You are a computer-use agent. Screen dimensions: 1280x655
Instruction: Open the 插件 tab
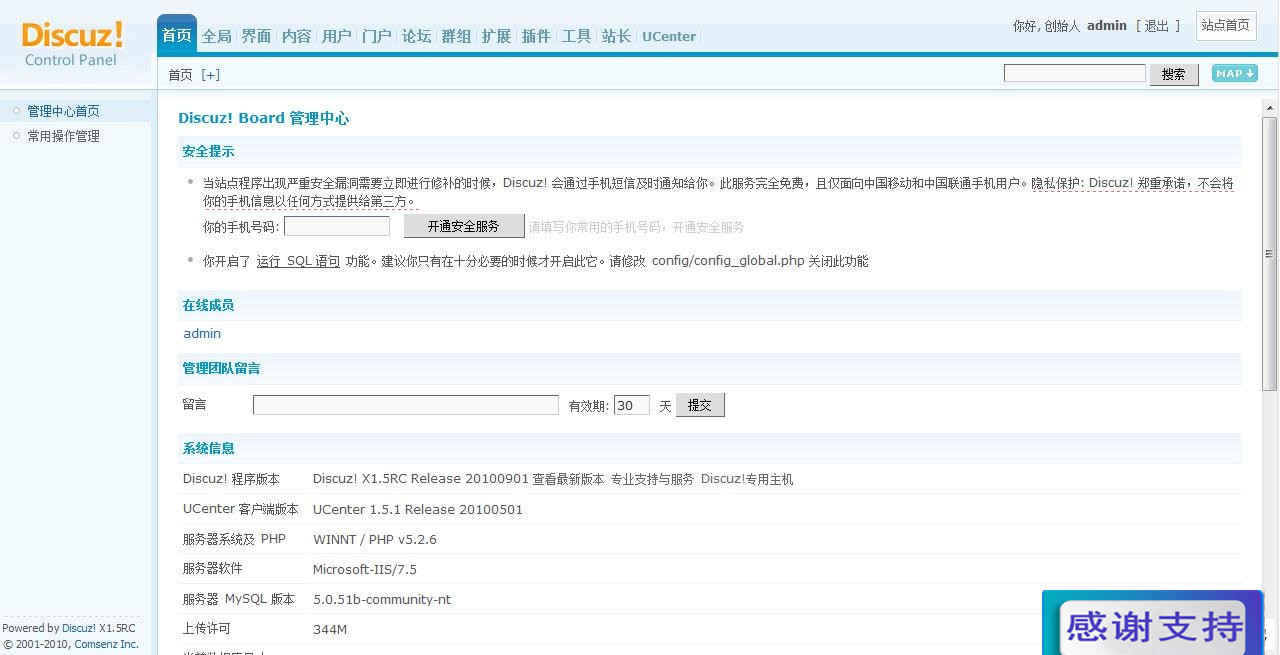(537, 36)
